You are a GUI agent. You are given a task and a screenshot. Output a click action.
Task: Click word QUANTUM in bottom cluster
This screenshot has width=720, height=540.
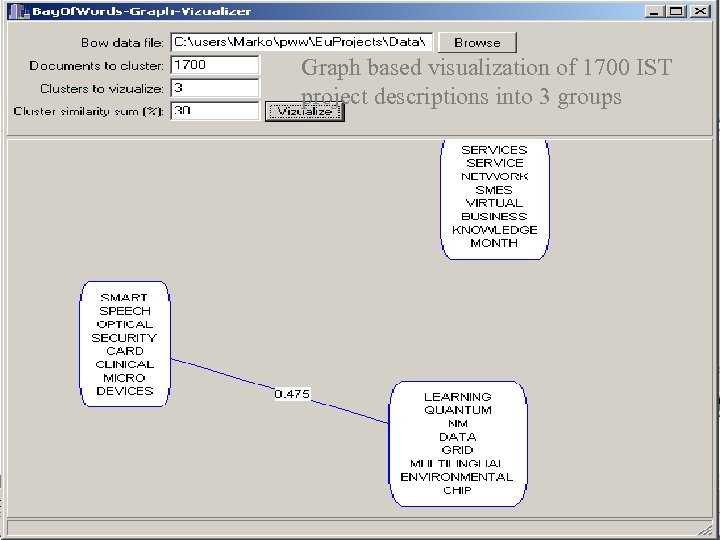(458, 410)
